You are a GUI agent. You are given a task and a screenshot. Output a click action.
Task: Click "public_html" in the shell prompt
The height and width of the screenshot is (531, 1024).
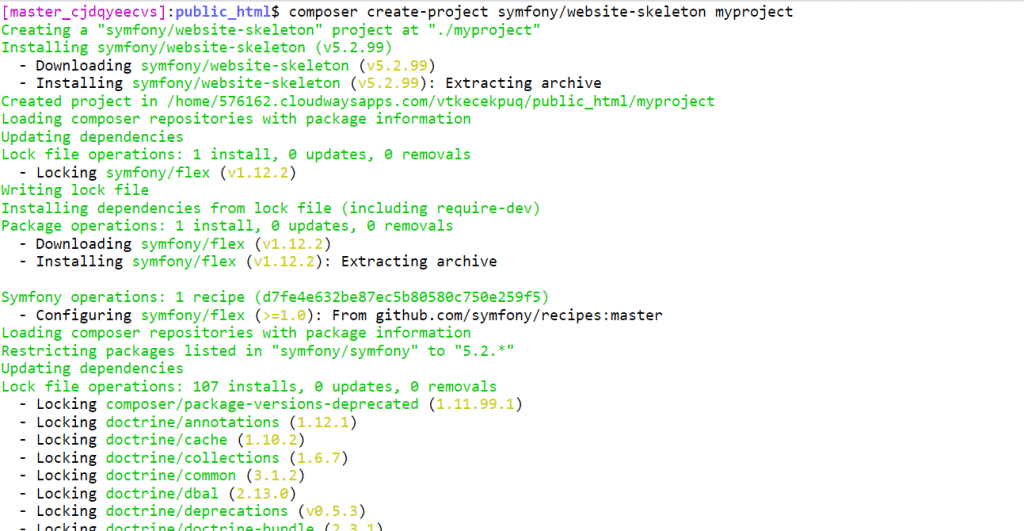click(x=223, y=12)
